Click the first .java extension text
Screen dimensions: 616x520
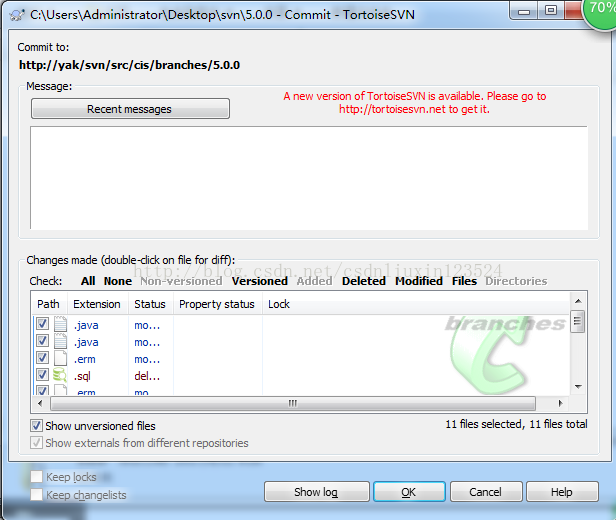point(86,325)
